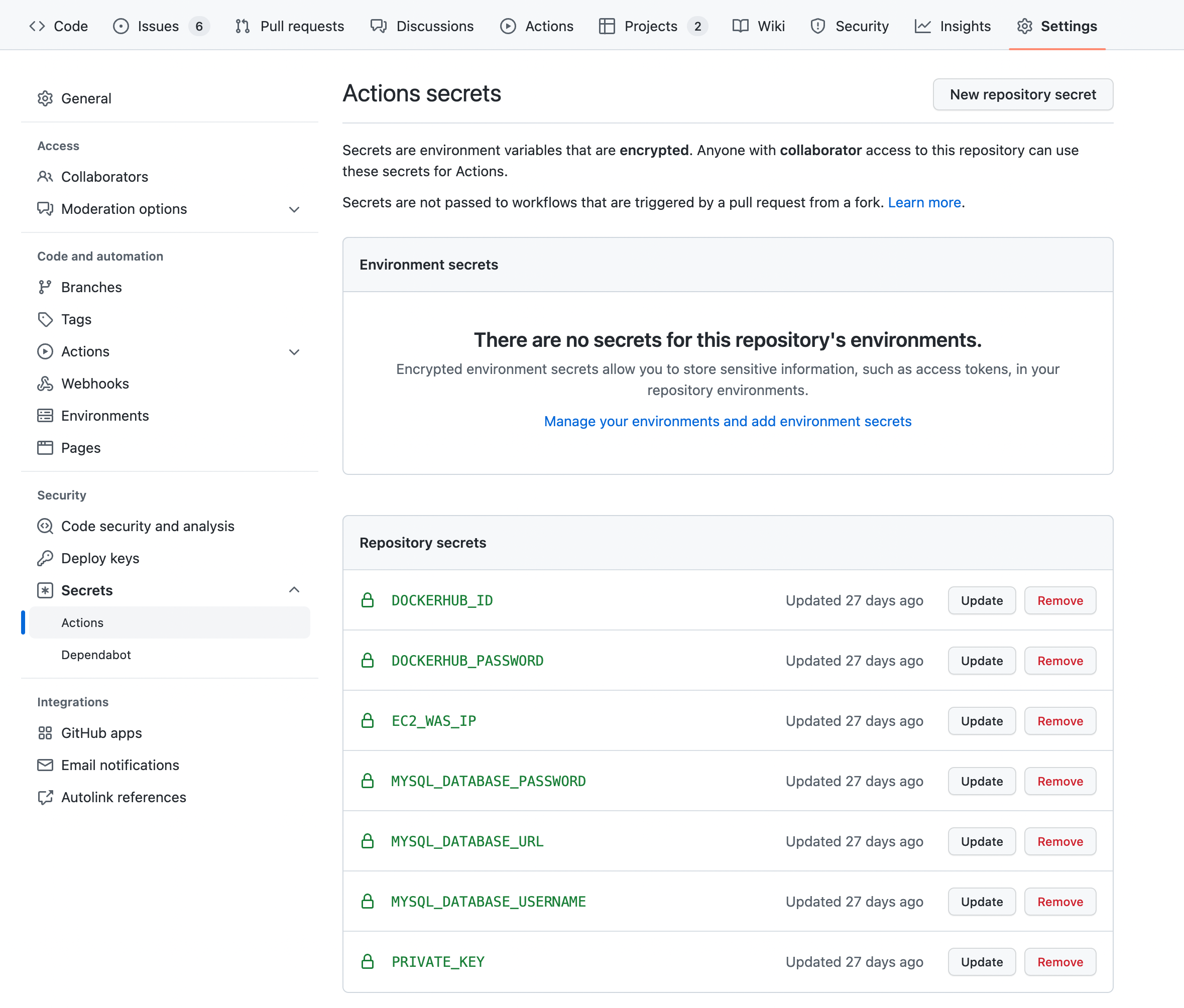Click the Tags label icon

click(45, 319)
